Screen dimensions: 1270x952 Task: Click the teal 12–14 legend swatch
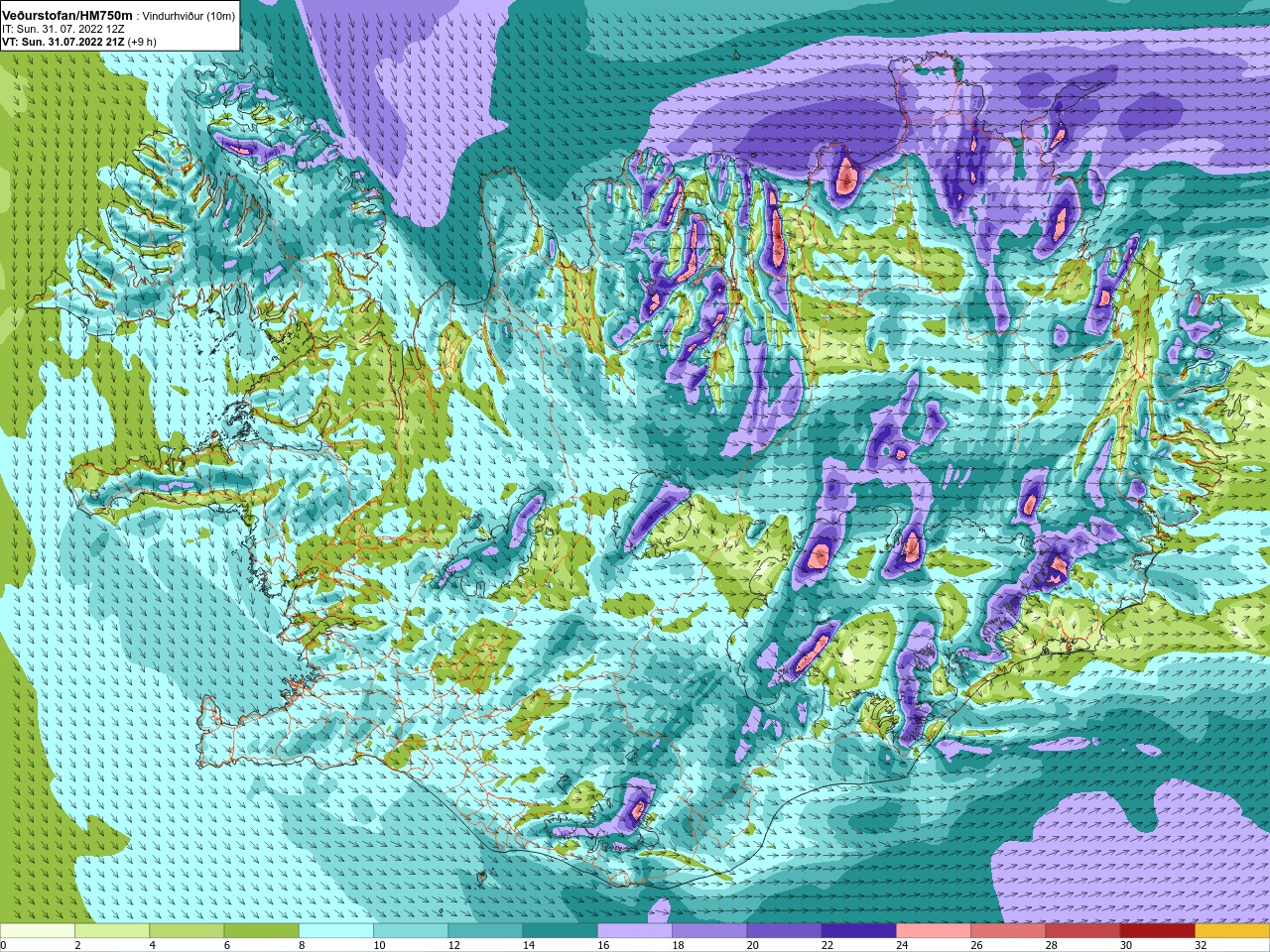coord(485,931)
